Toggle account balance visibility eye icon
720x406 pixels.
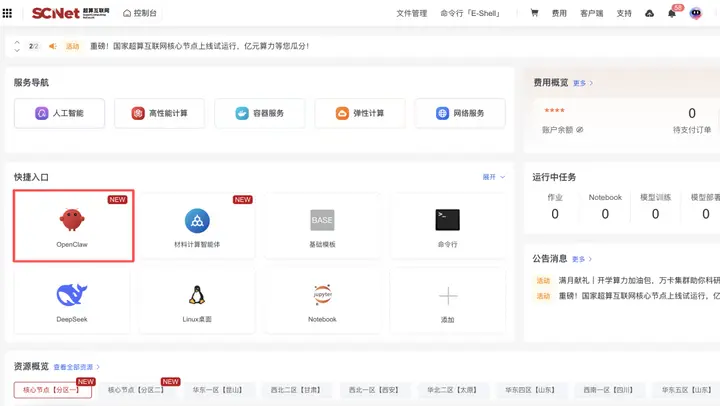[x=580, y=130]
